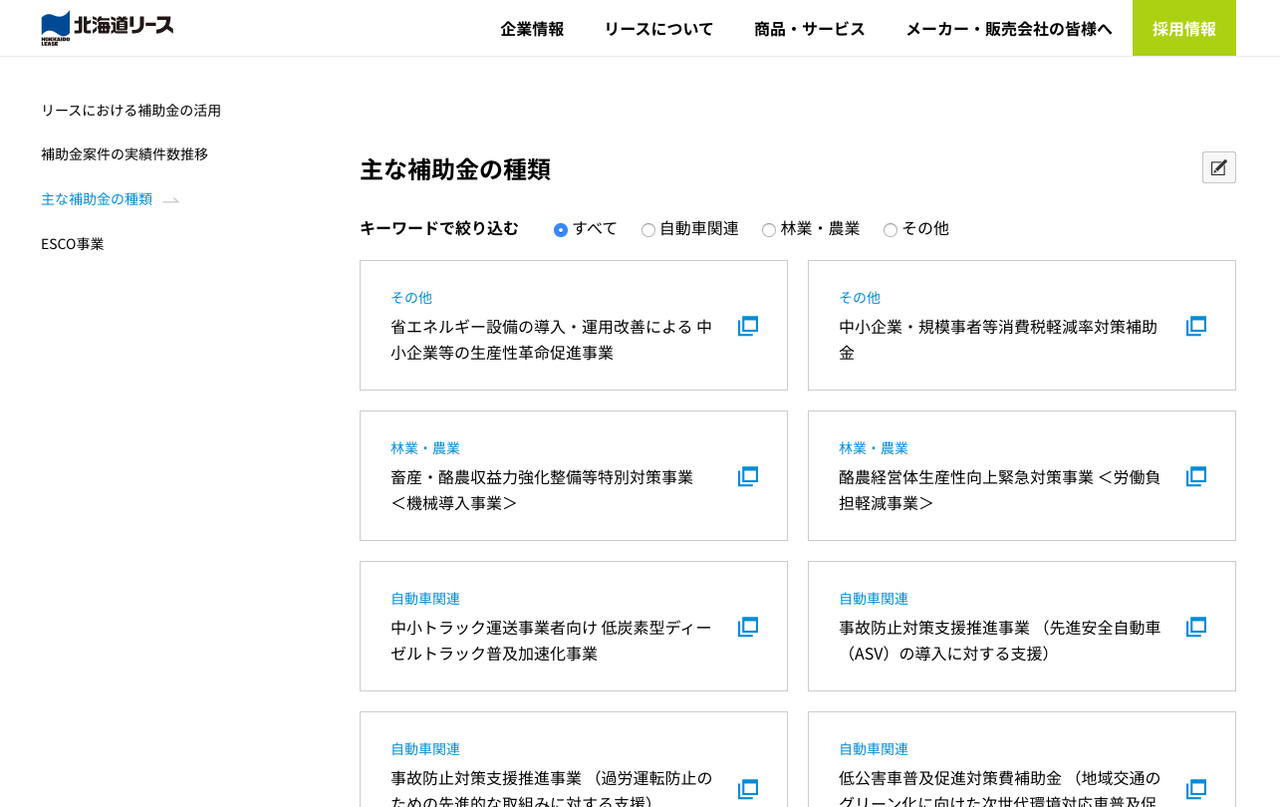Select the すべて radio button

(x=561, y=230)
